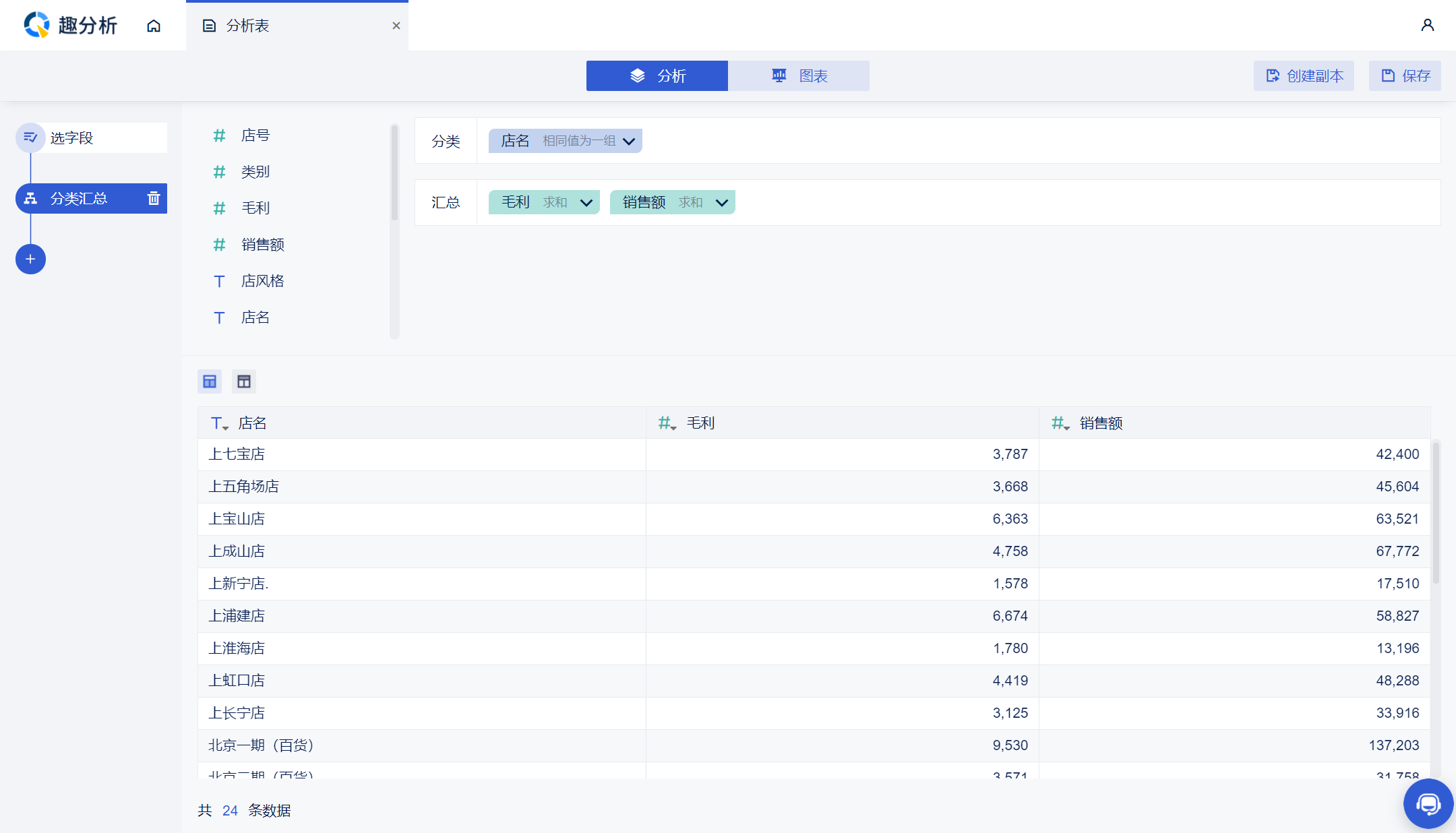
Task: Select the 店风格 field in list
Action: pyautogui.click(x=262, y=281)
